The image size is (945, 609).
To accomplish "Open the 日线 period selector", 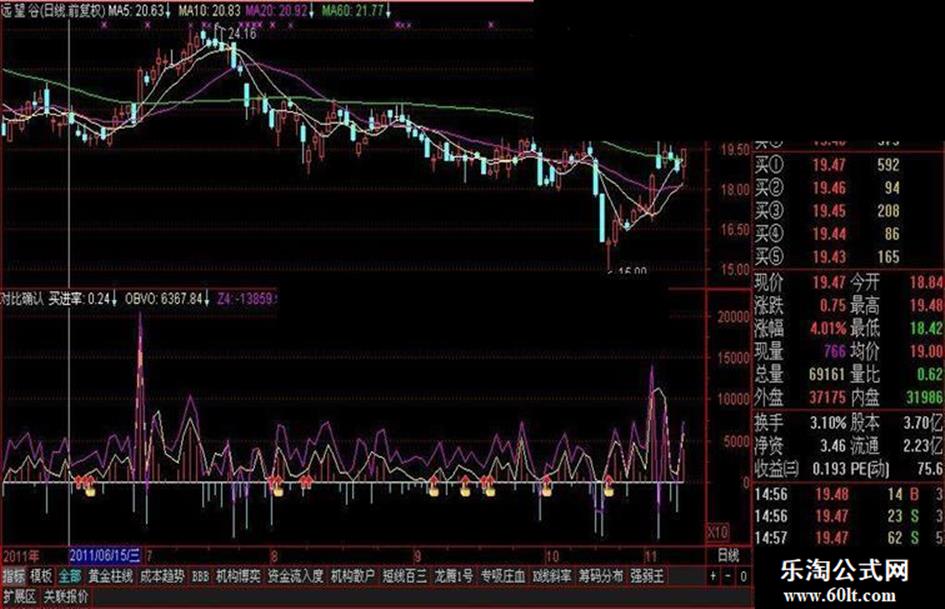I will tap(728, 555).
